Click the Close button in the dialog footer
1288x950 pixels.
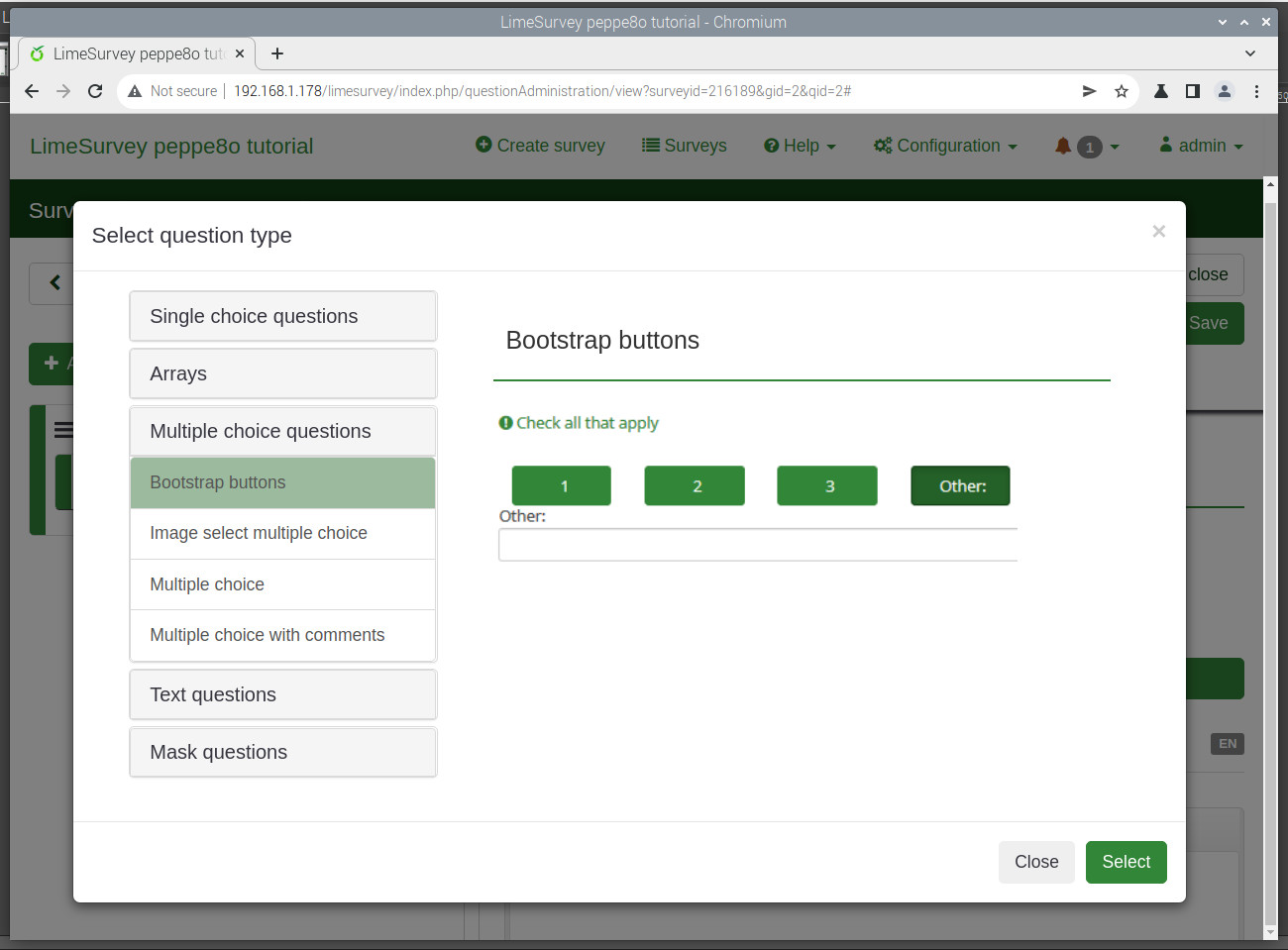pyautogui.click(x=1036, y=862)
